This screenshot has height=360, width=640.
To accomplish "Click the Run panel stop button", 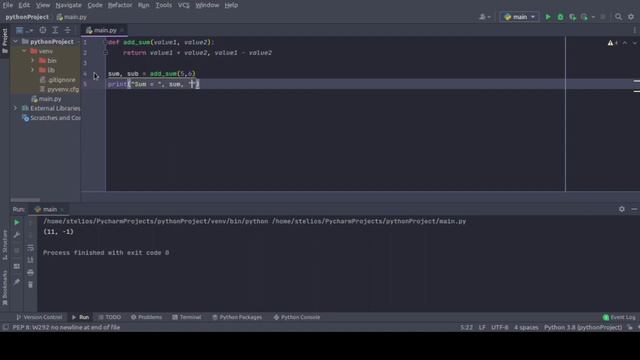I will point(17,250).
